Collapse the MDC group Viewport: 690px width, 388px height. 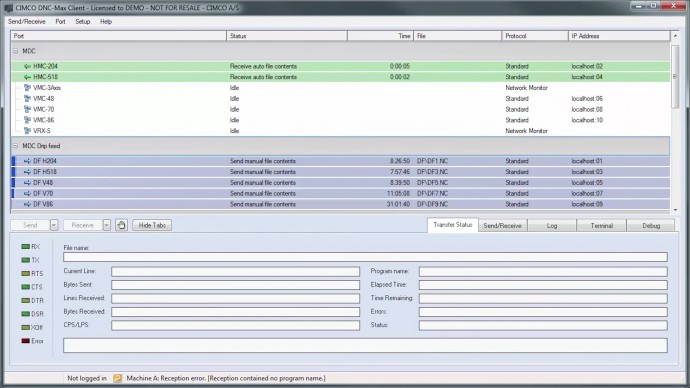pos(15,51)
